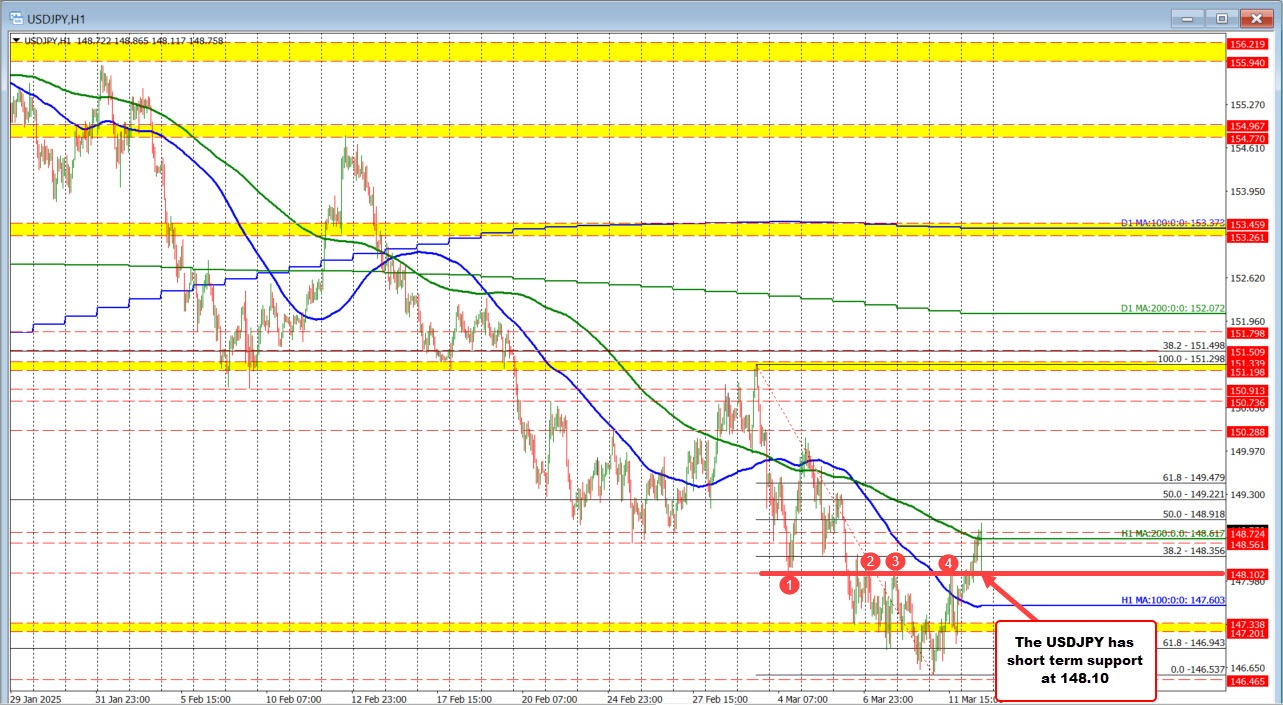The width and height of the screenshot is (1283, 705).
Task: Select the '150.288' red price label
Action: [x=1246, y=431]
